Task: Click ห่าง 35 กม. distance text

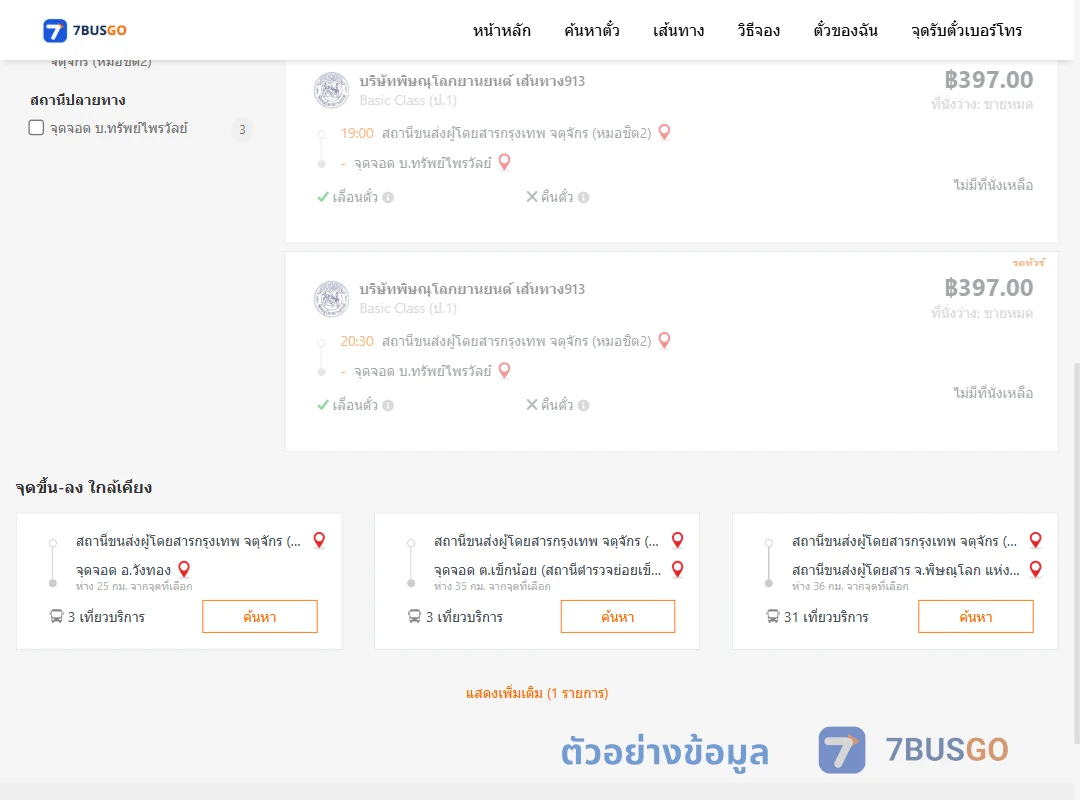Action: (492, 586)
